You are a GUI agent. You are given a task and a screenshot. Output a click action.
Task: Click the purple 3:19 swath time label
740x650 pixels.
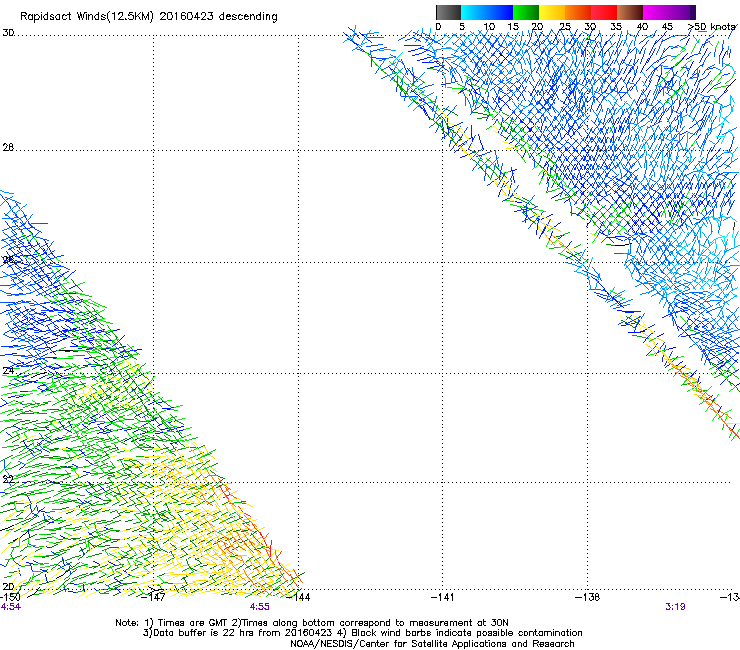[675, 607]
